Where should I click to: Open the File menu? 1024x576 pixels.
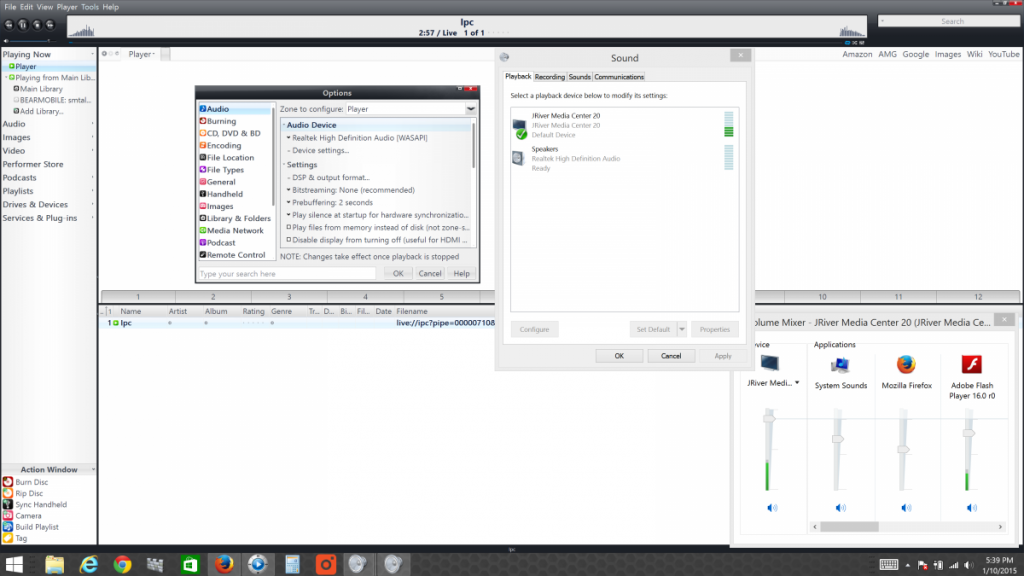tap(10, 7)
